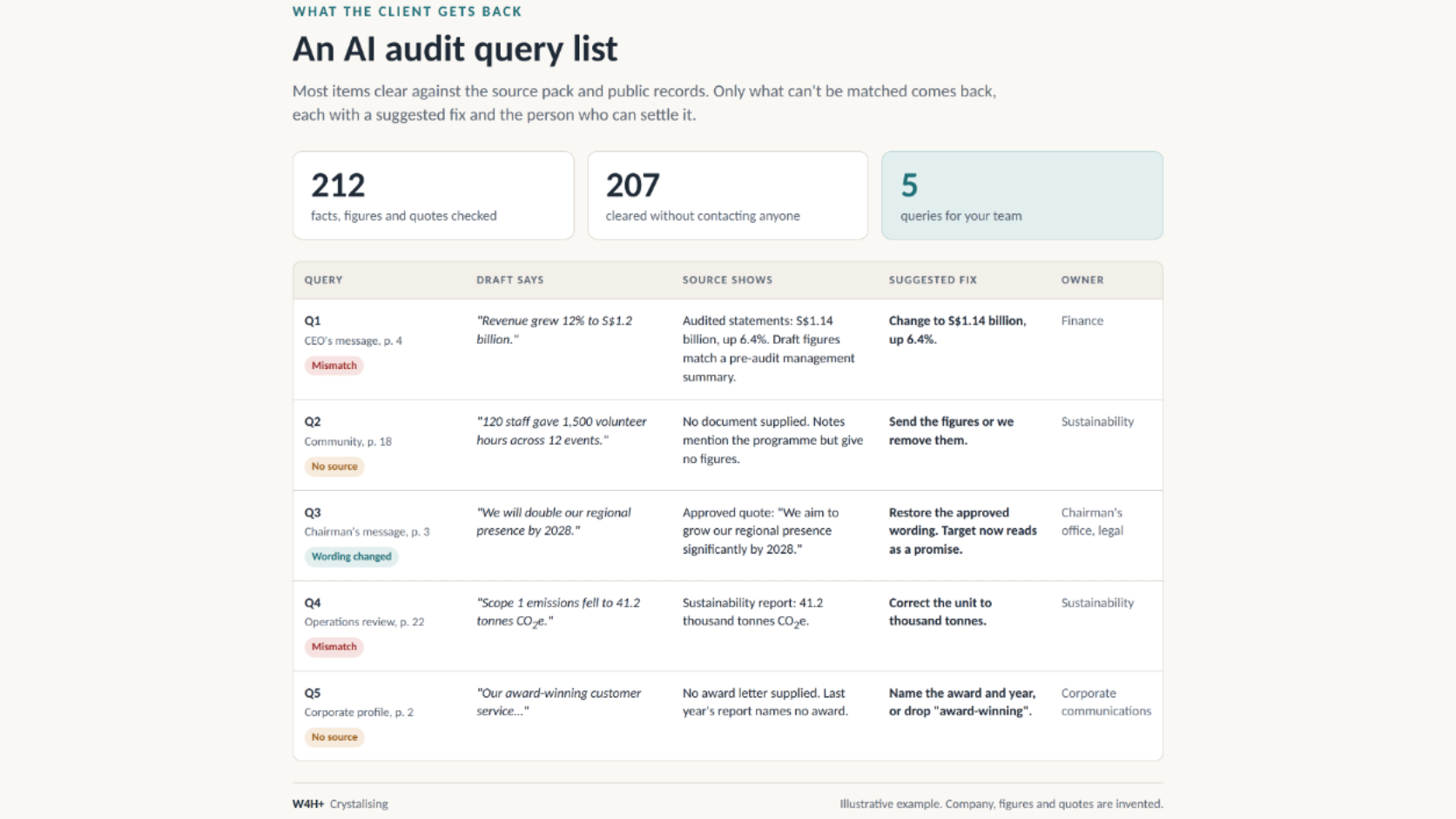Click the 'Wording changed' badge
The image size is (1456, 819).
click(351, 557)
